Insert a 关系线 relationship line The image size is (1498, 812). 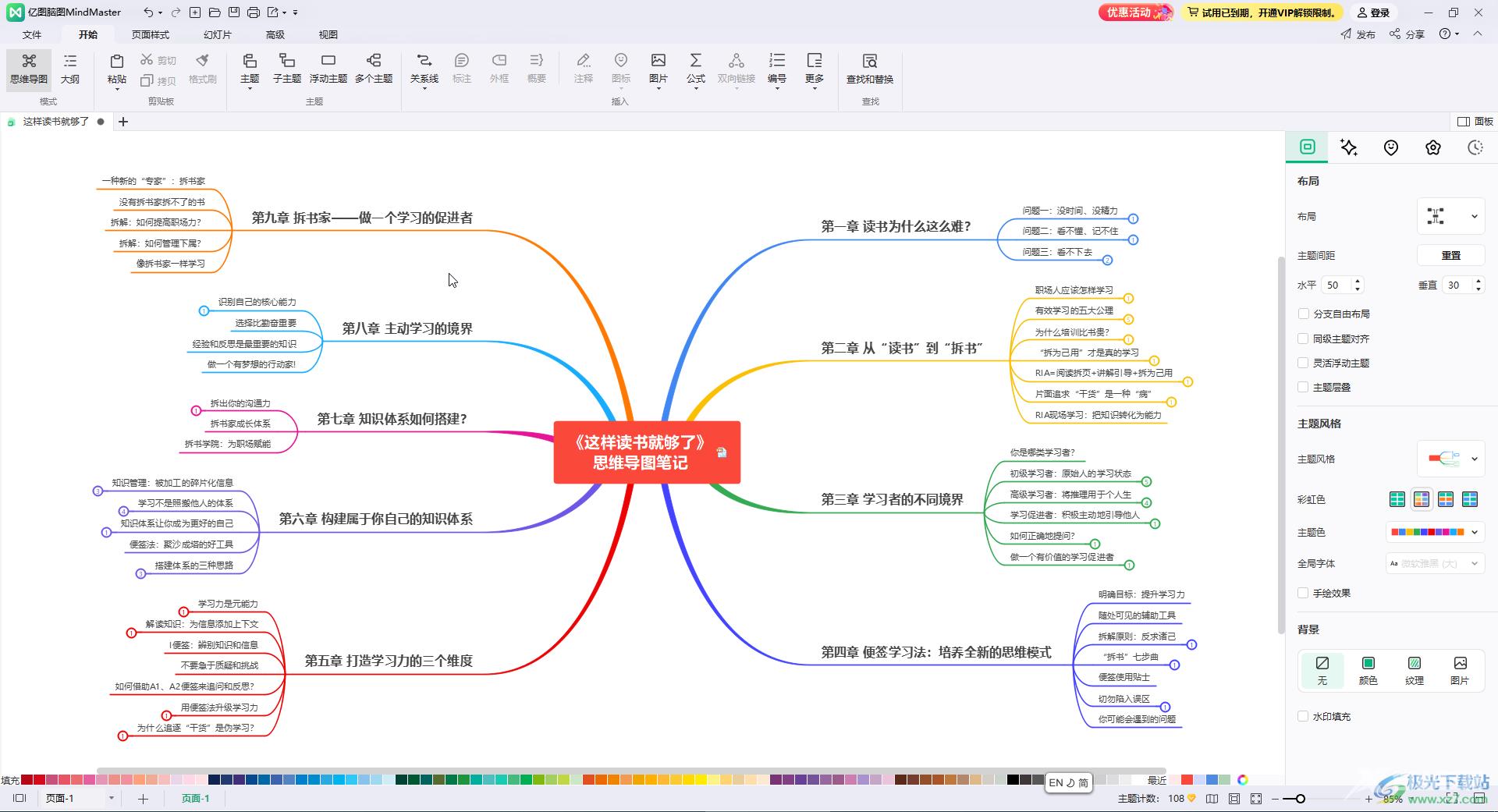click(x=424, y=69)
